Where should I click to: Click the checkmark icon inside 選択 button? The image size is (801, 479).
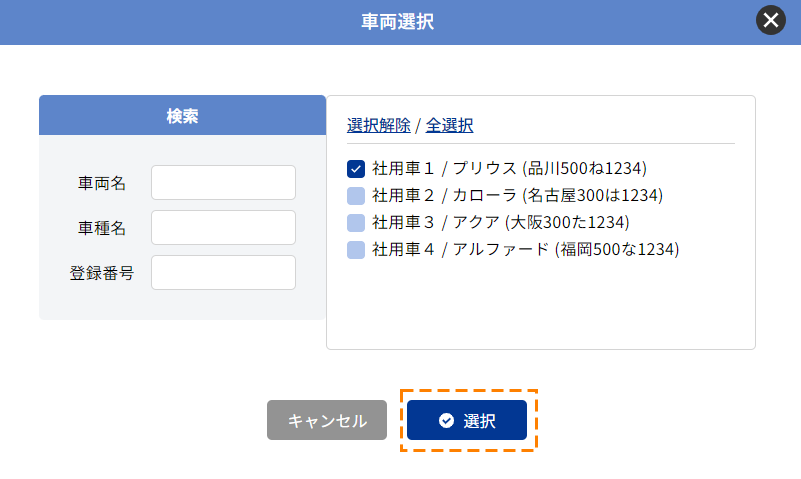[446, 420]
